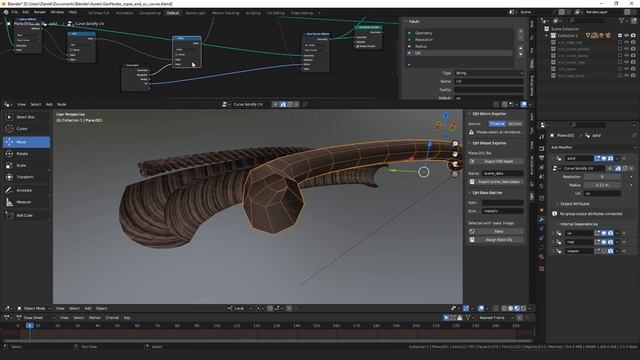Open the Output properties tab icon

pyautogui.click(x=542, y=158)
